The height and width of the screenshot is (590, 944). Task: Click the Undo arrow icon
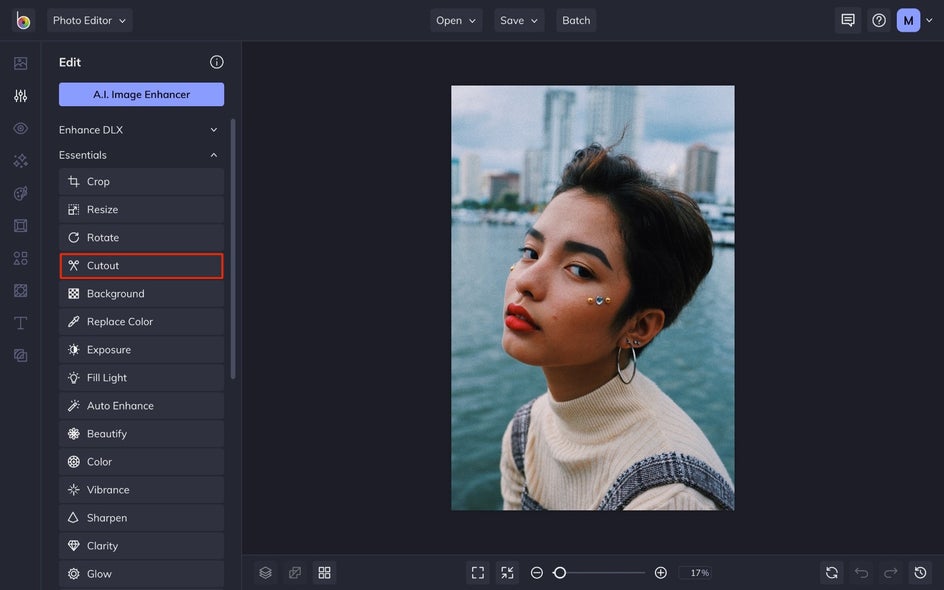point(861,573)
